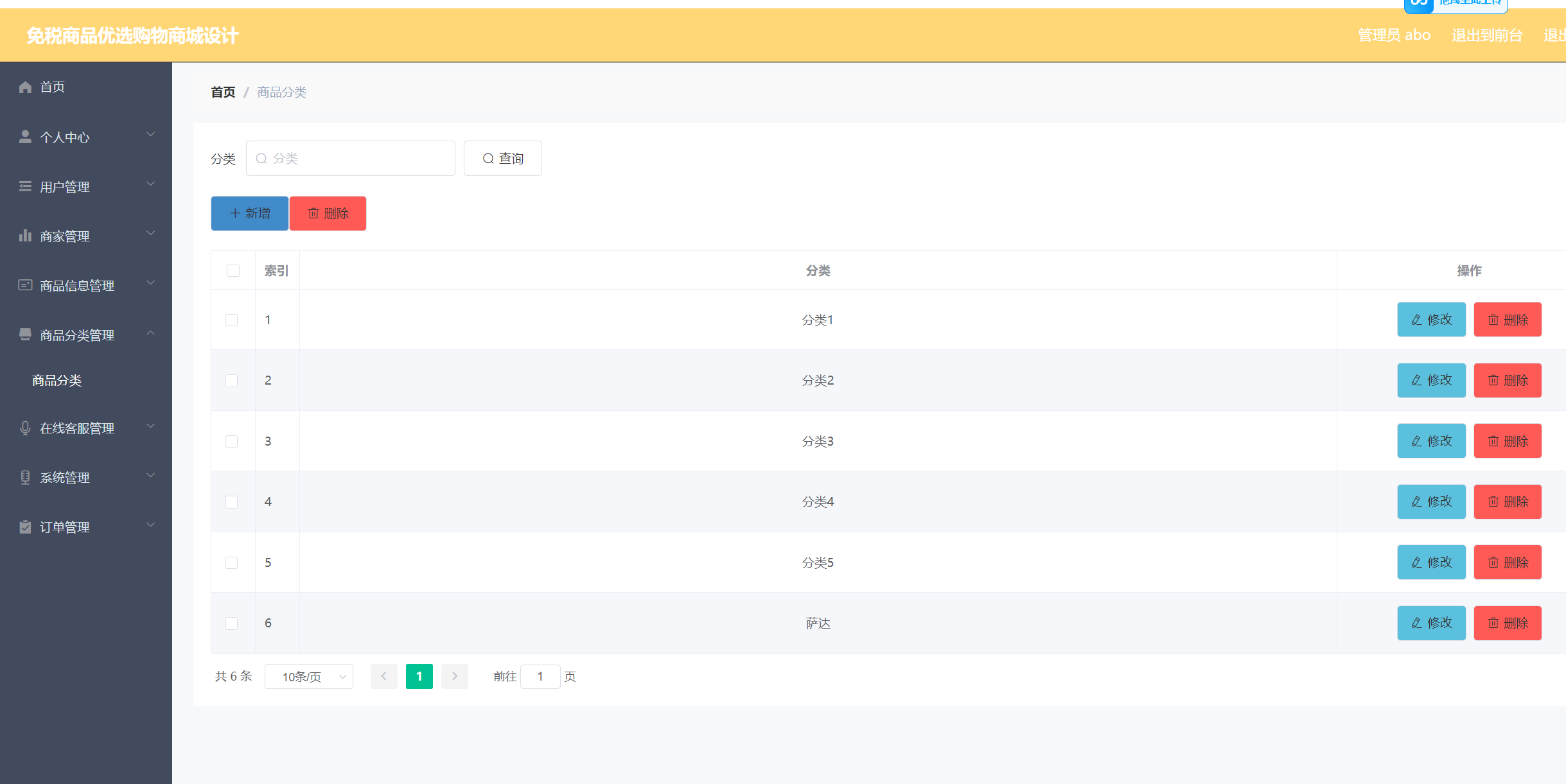The height and width of the screenshot is (784, 1566).
Task: Click the clipboard icon for 订单管理
Action: pyautogui.click(x=25, y=527)
